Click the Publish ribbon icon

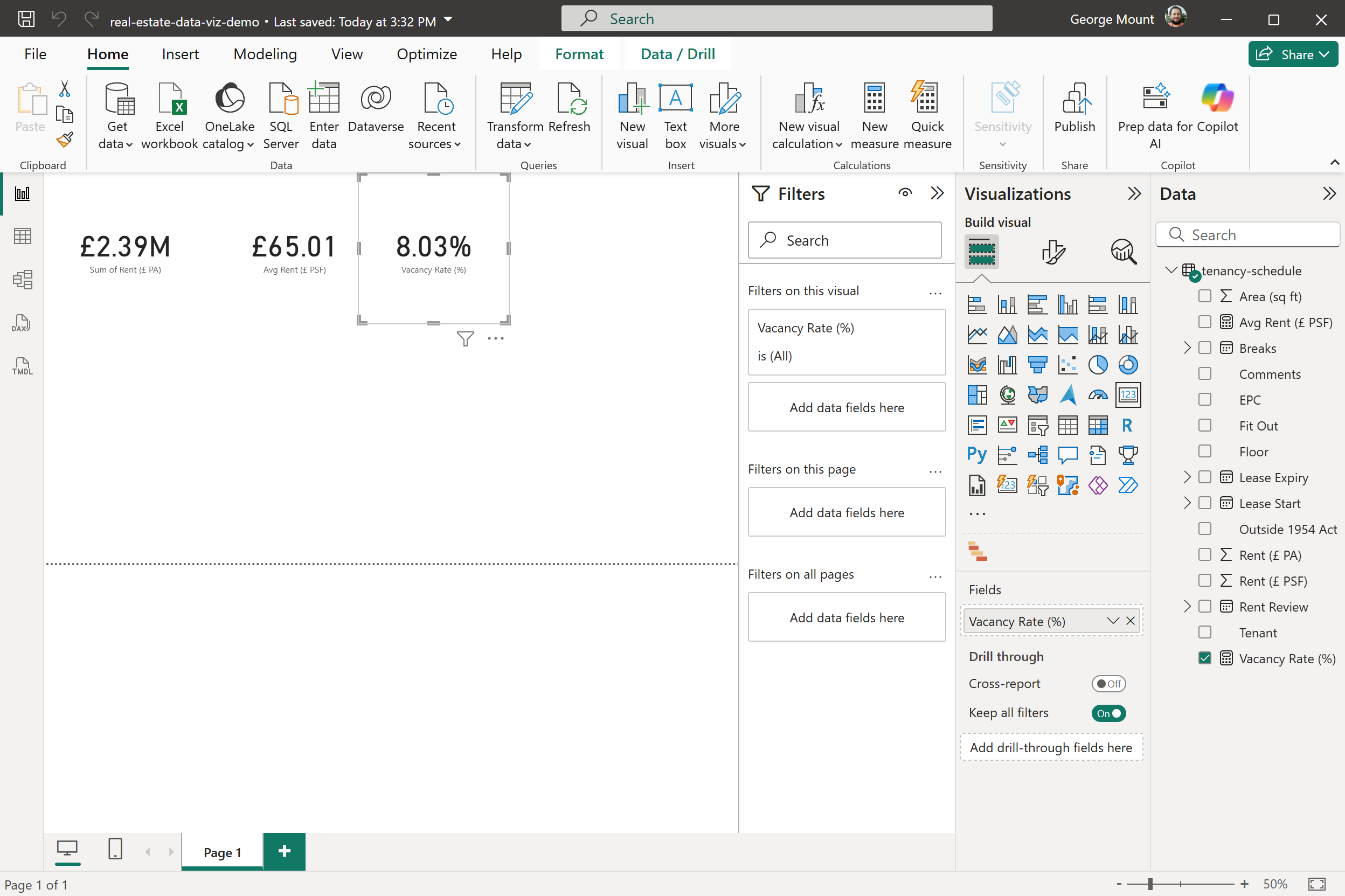coord(1074,114)
